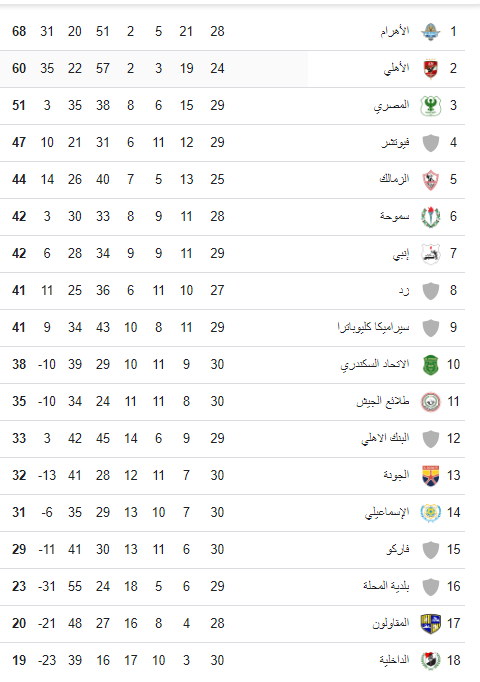Image resolution: width=480 pixels, height=682 pixels.
Task: Click the Arab Contractors crest in row 17
Action: click(x=430, y=623)
